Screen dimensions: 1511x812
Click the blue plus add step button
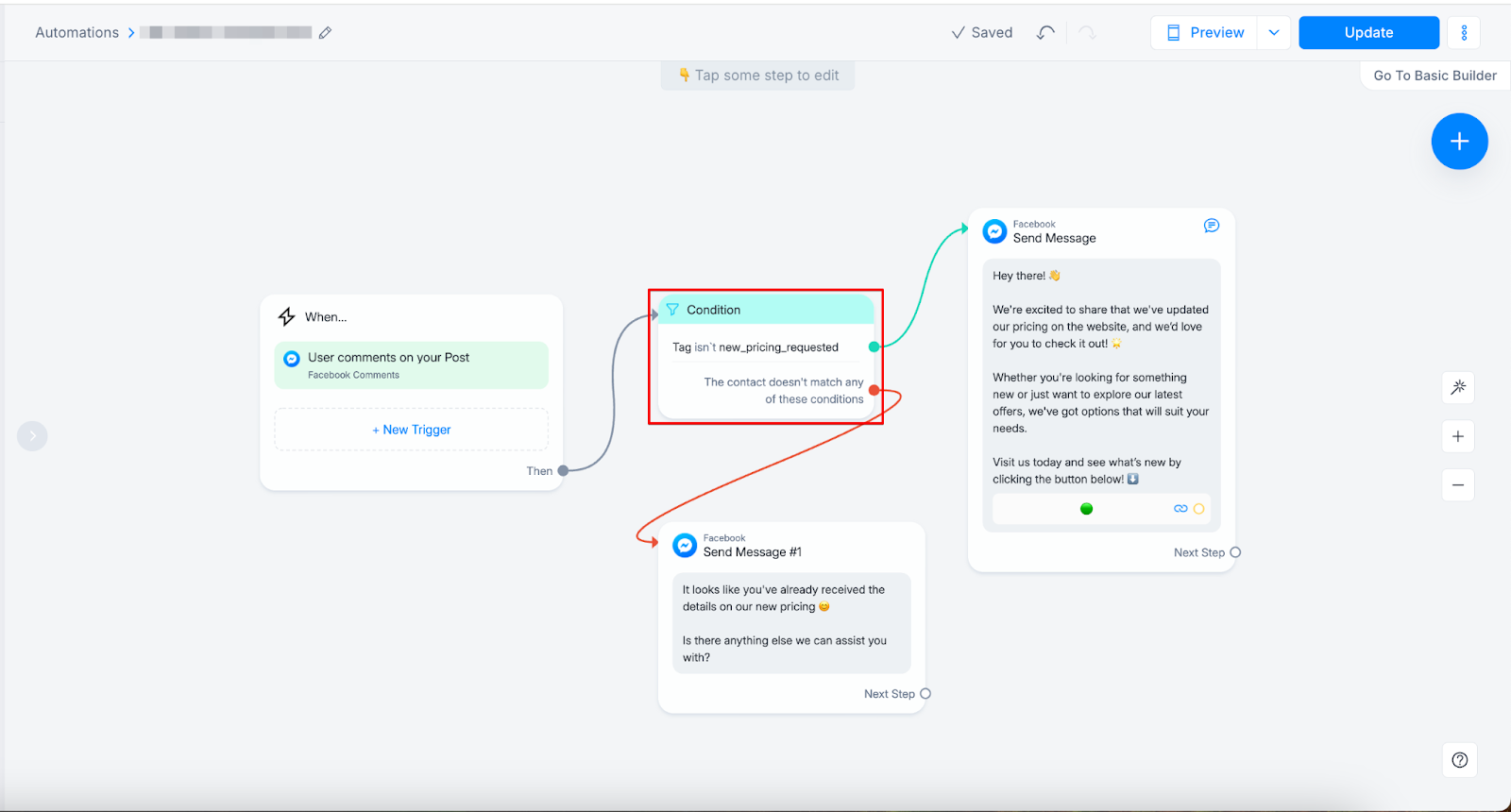pos(1459,142)
